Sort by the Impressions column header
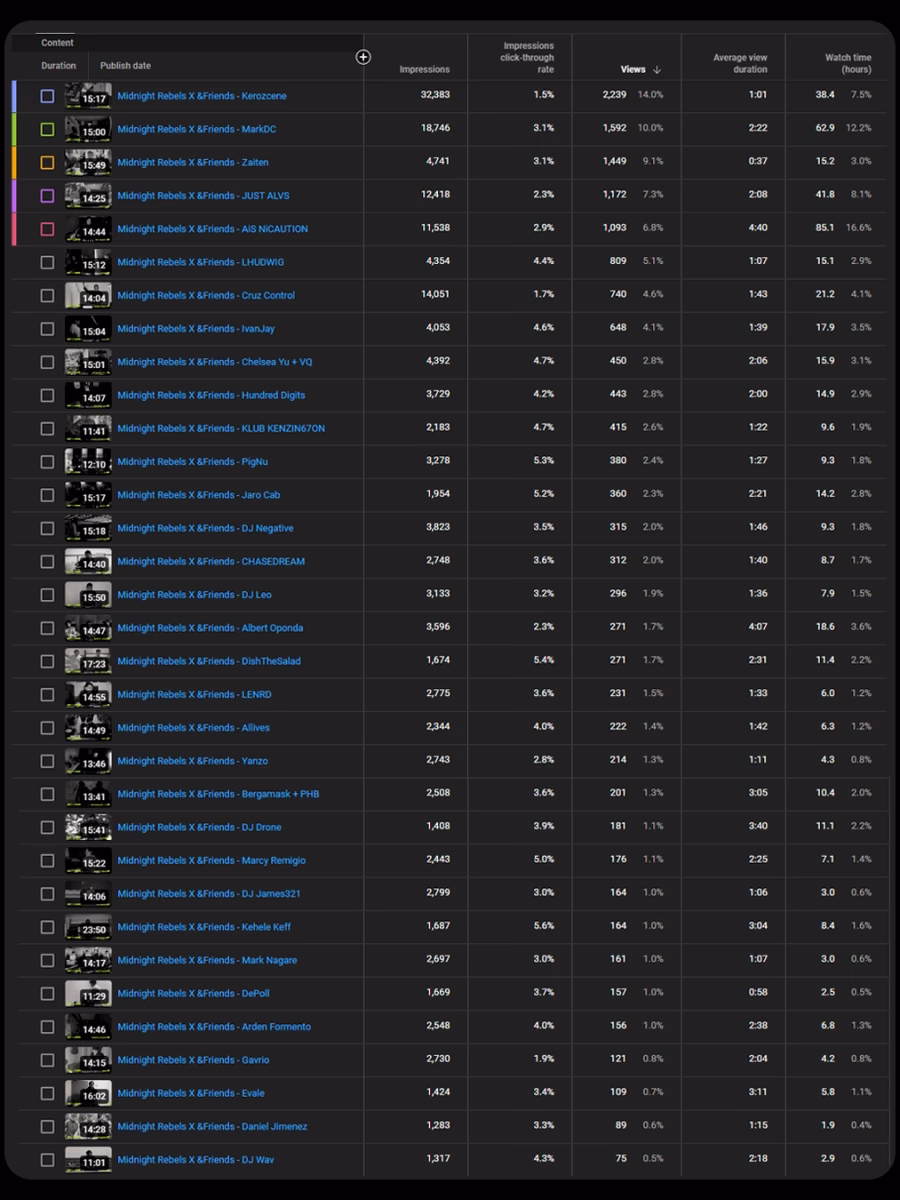The image size is (900, 1200). [424, 70]
